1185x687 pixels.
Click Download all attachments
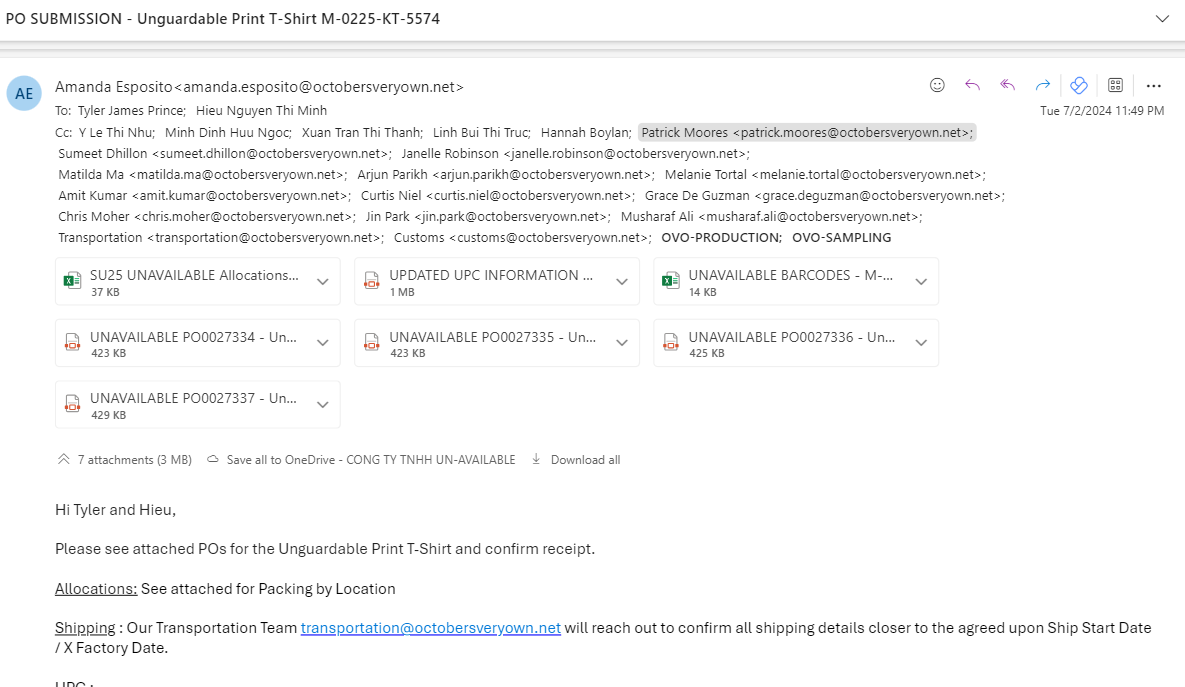click(585, 460)
